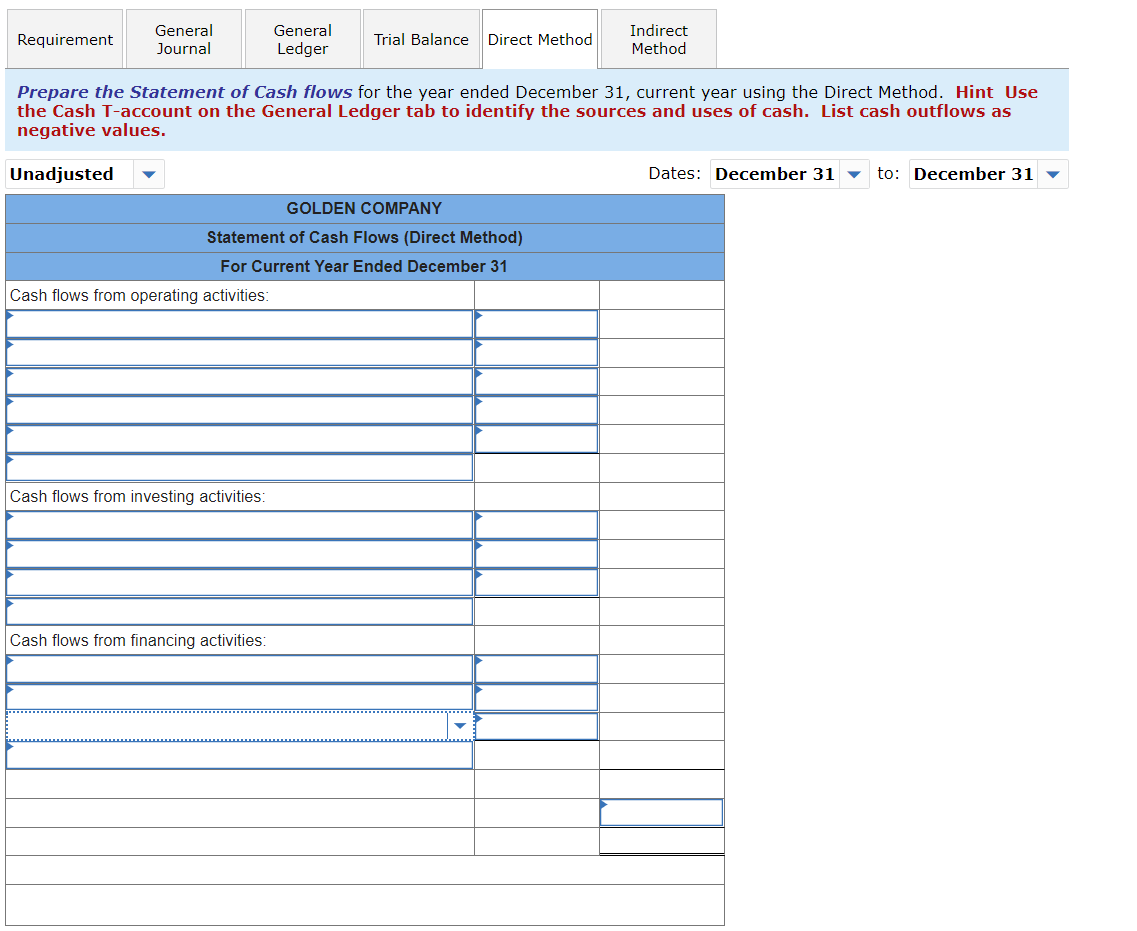Open the Indirect Method tab
The width and height of the screenshot is (1137, 931).
657,38
